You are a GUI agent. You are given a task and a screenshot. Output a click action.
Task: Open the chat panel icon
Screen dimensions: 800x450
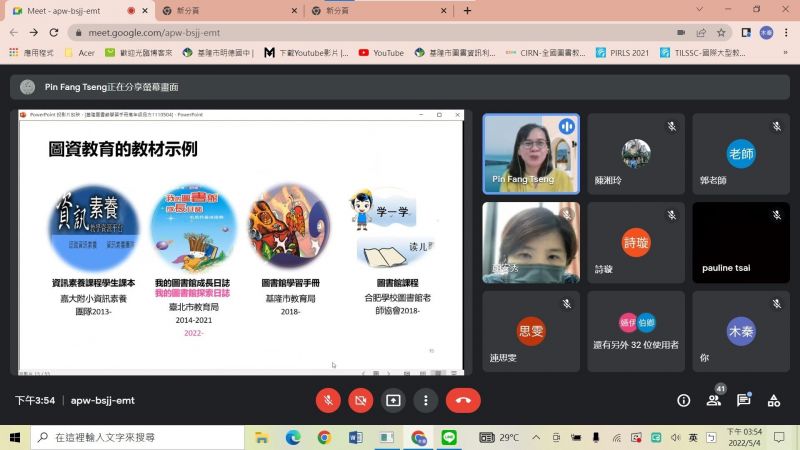tap(744, 400)
